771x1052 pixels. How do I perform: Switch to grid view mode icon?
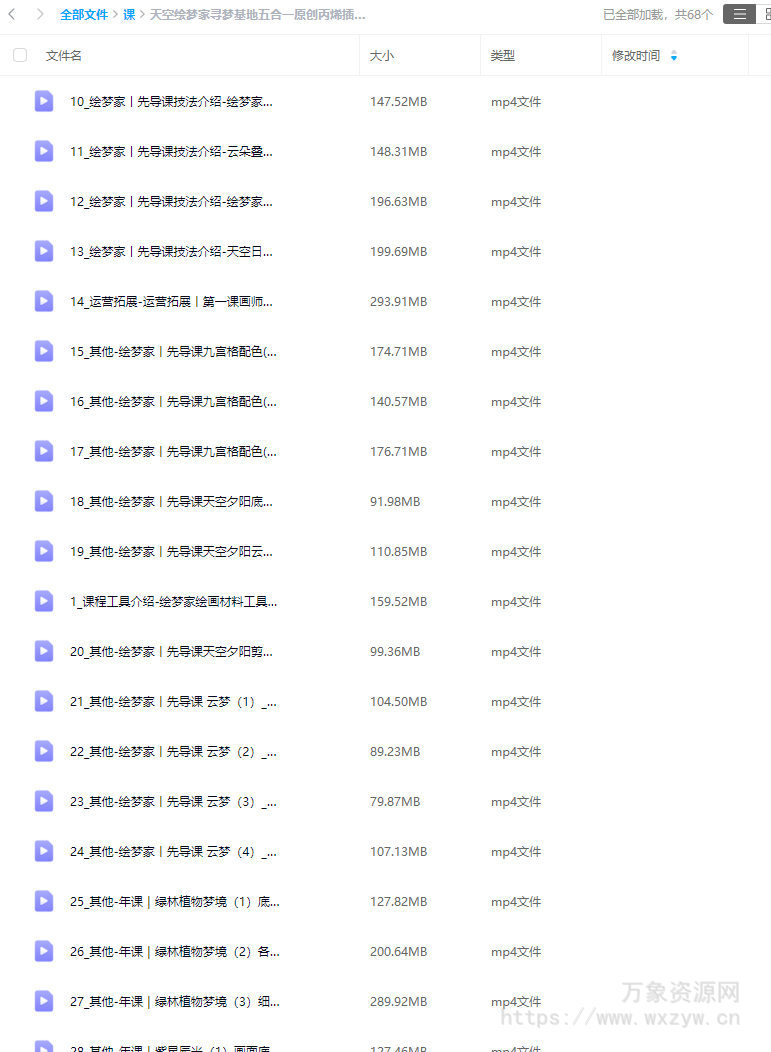[x=765, y=14]
